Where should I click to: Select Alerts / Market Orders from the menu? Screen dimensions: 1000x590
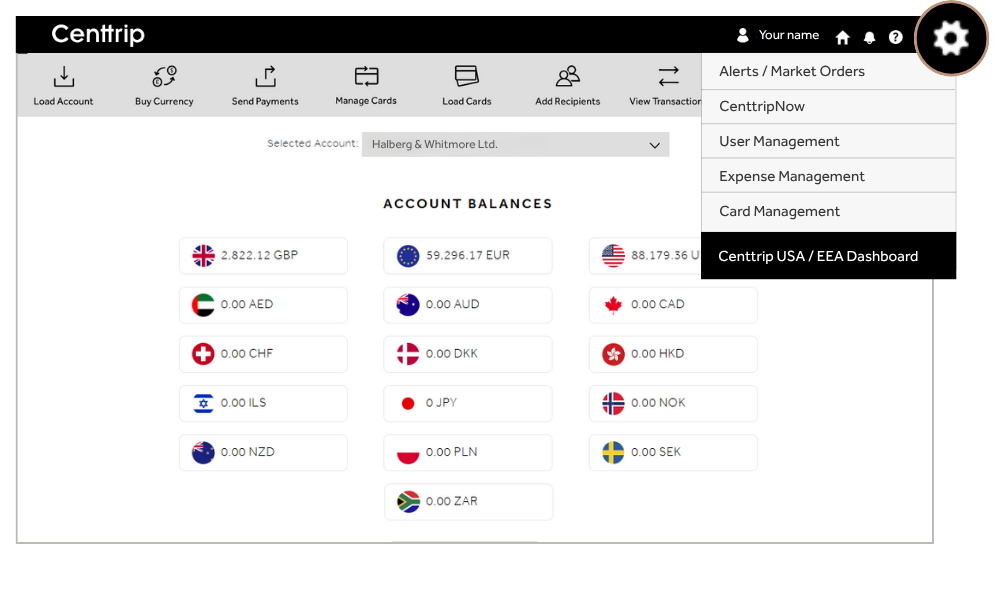[828, 71]
